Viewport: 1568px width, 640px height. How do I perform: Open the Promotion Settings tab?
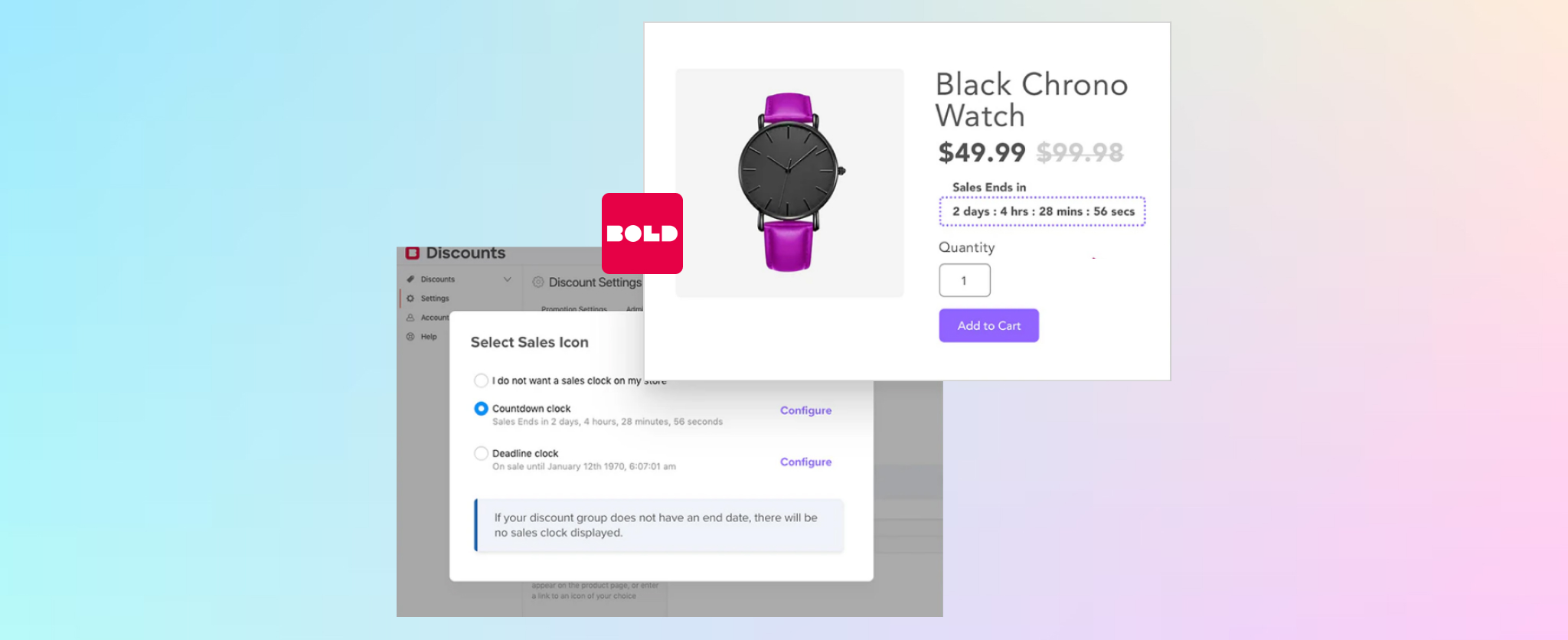(x=573, y=308)
